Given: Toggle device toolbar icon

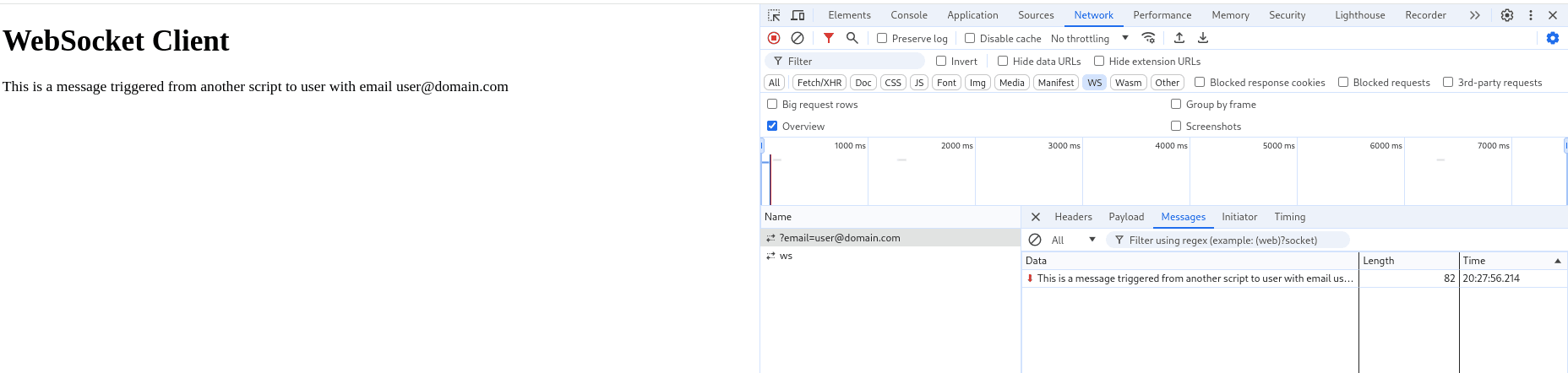Looking at the screenshot, I should (x=798, y=15).
